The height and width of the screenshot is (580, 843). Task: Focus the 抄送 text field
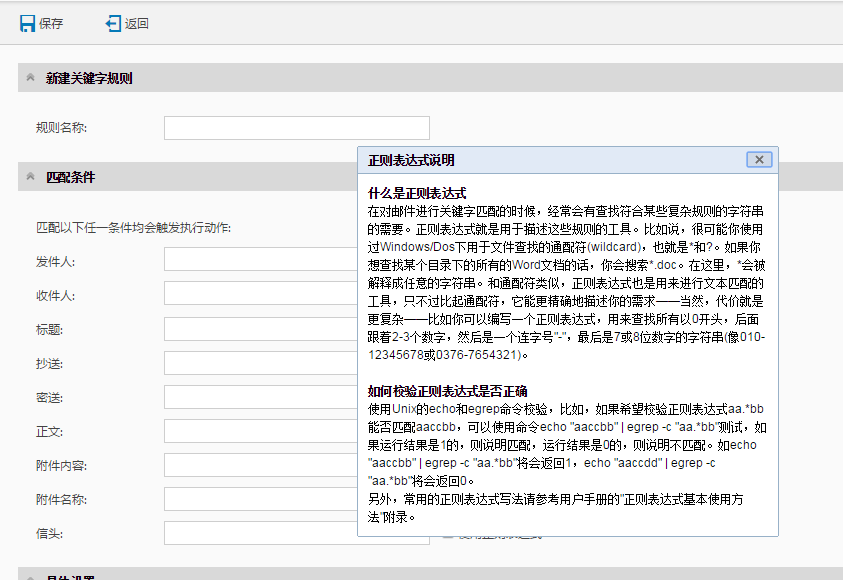coord(260,362)
